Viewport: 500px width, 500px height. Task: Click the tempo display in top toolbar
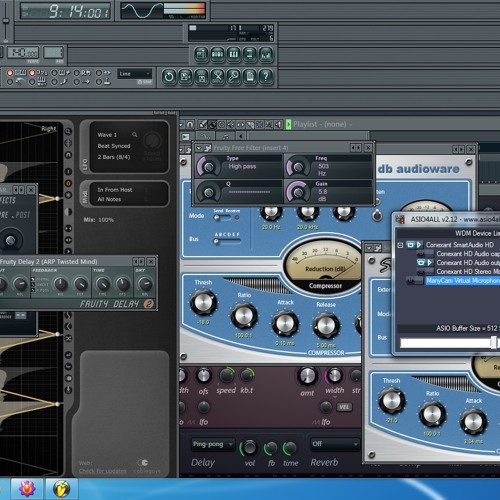pos(23,52)
